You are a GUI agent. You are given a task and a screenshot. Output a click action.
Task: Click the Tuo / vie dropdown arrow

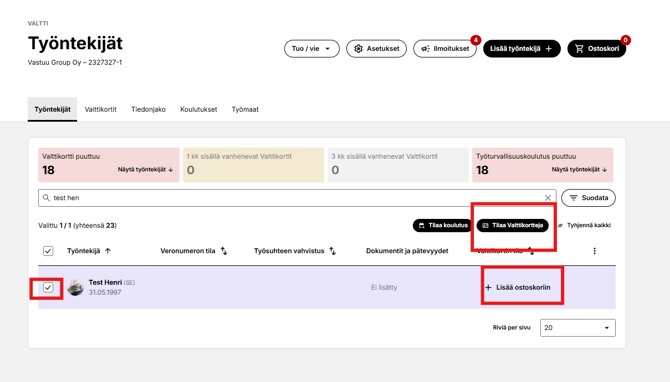pos(328,49)
